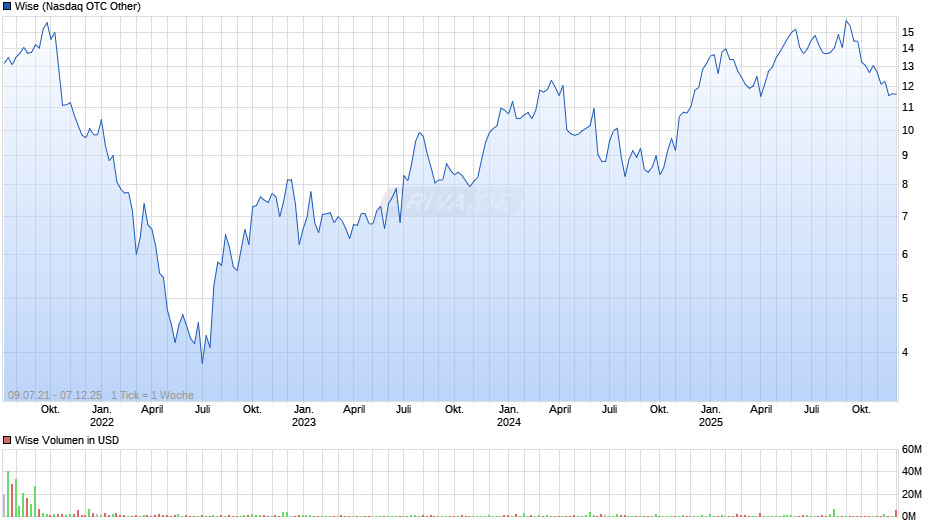Screen dimensions: 940x526
Task: Click the price axis value 12
Action: 908,86
